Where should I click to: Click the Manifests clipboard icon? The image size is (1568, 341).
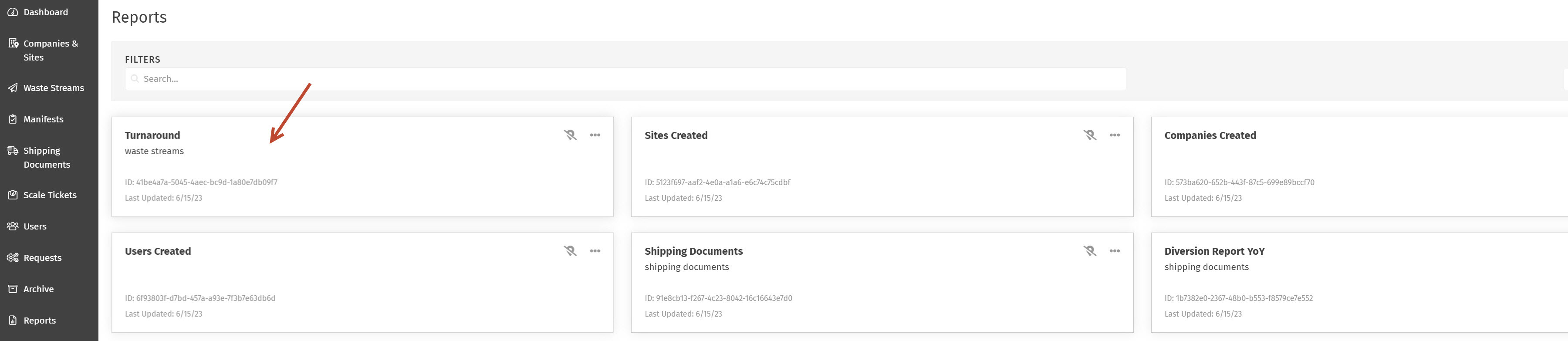coord(12,119)
